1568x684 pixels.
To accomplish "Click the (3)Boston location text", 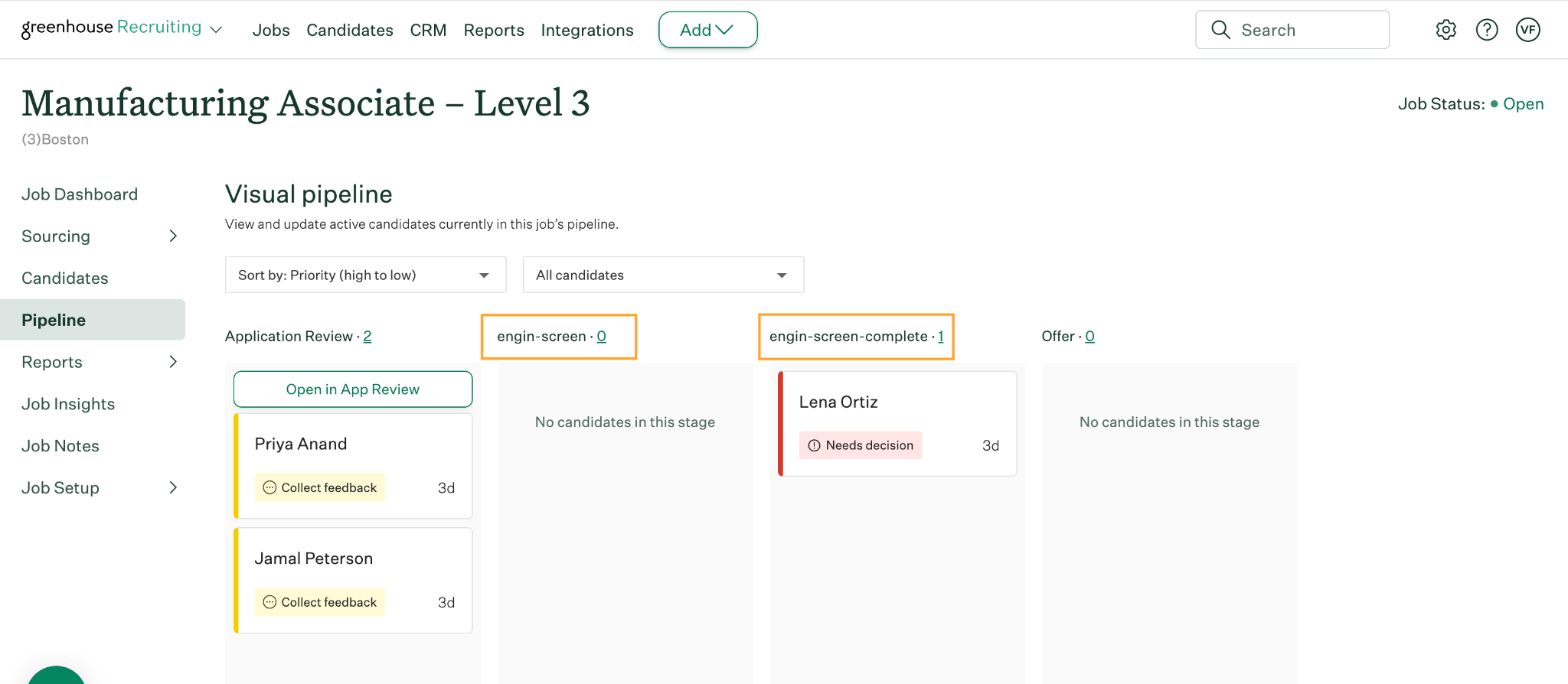I will pos(55,139).
